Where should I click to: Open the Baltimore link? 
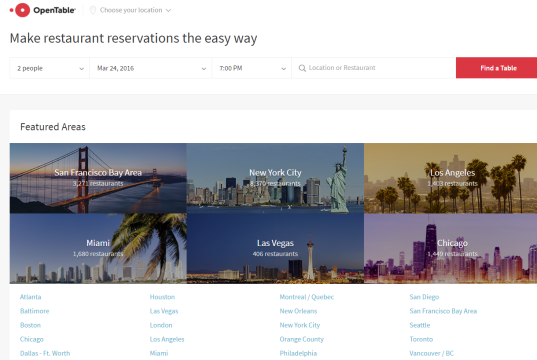[35, 311]
